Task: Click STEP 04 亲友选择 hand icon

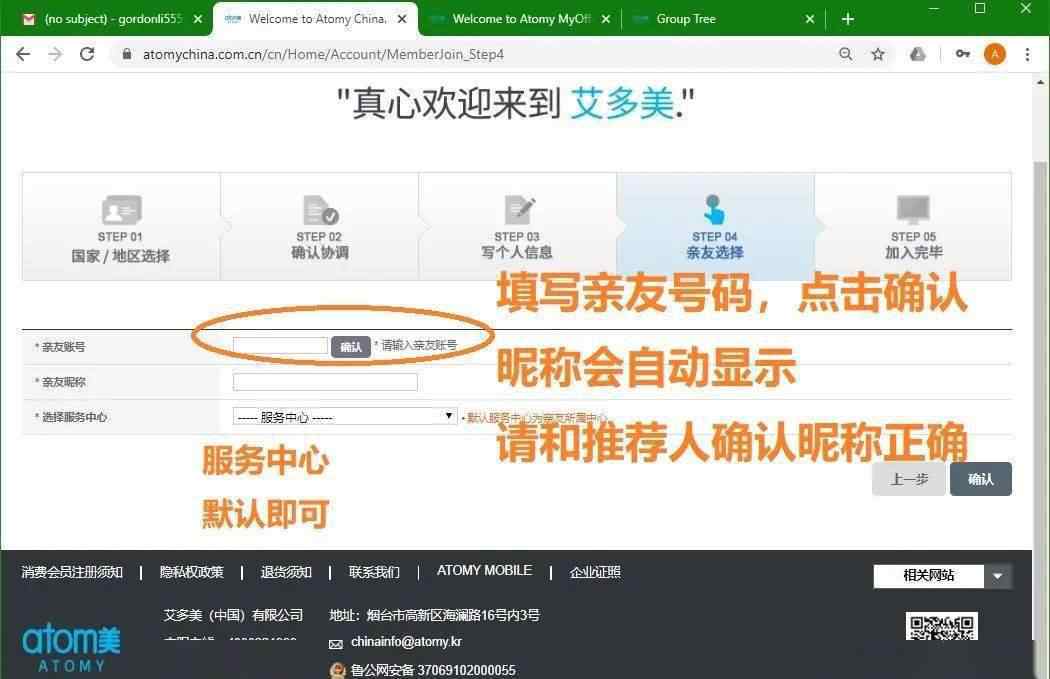Action: pyautogui.click(x=714, y=209)
